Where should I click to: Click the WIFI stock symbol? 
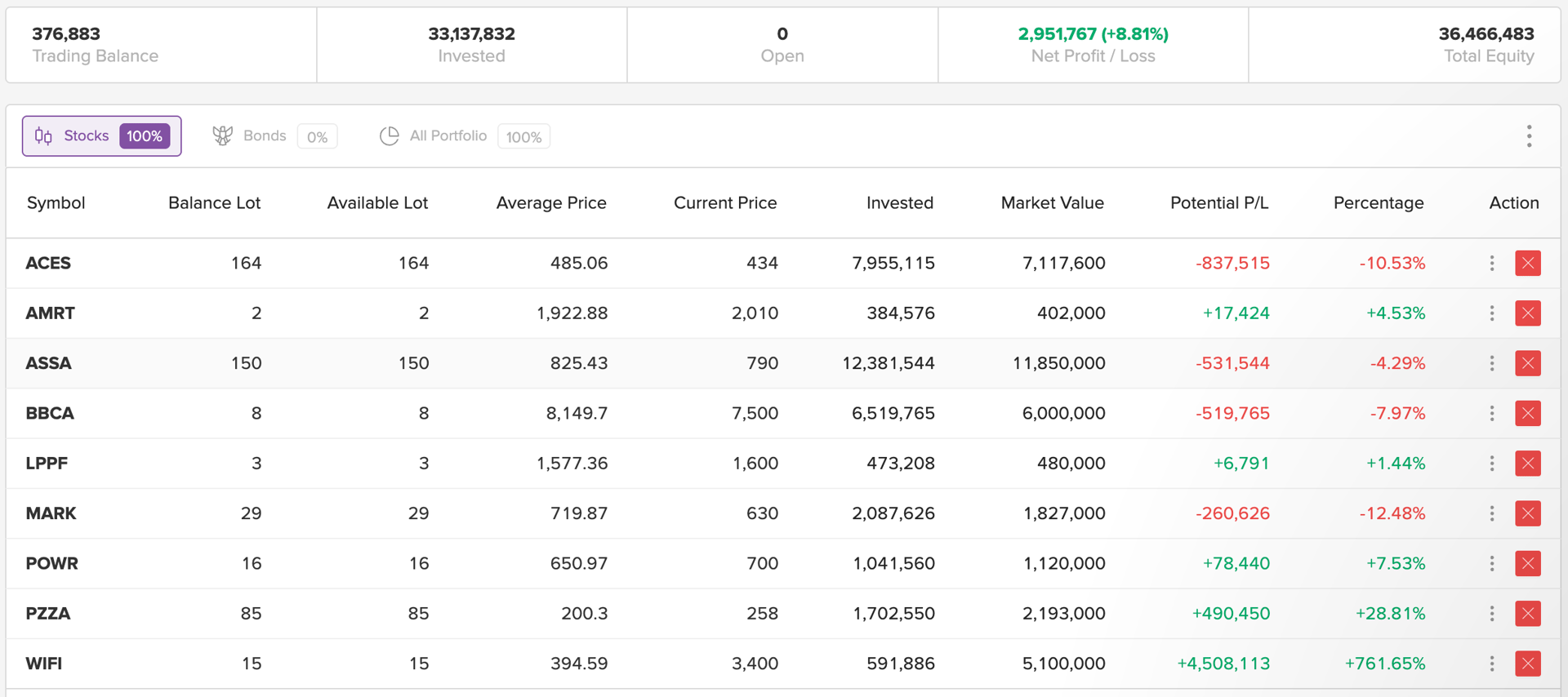[x=43, y=664]
